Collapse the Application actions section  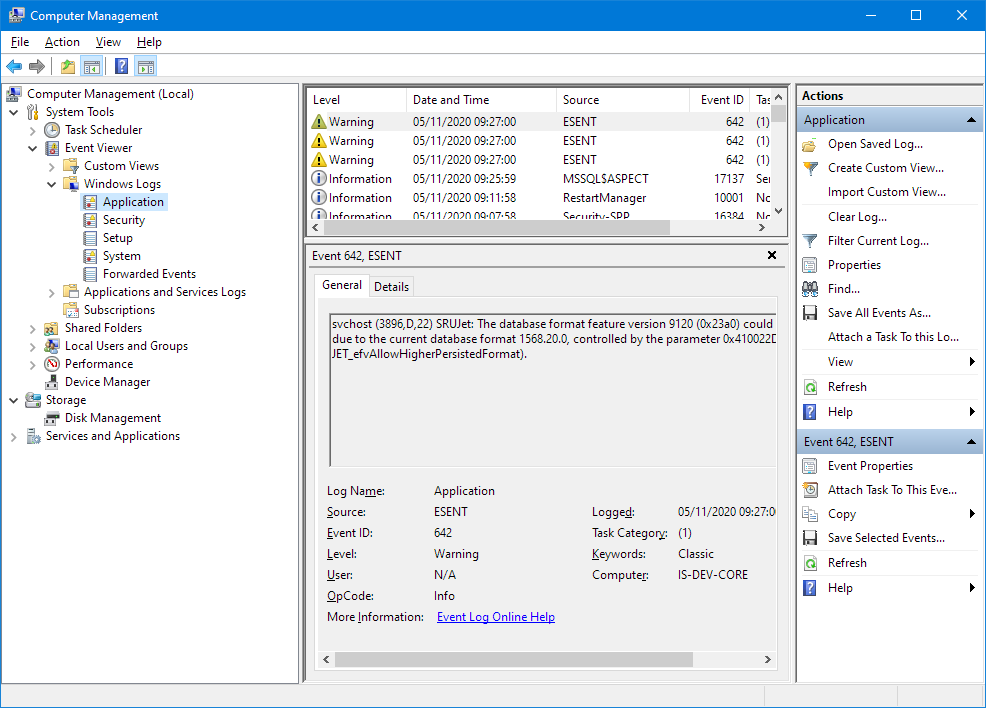click(971, 120)
